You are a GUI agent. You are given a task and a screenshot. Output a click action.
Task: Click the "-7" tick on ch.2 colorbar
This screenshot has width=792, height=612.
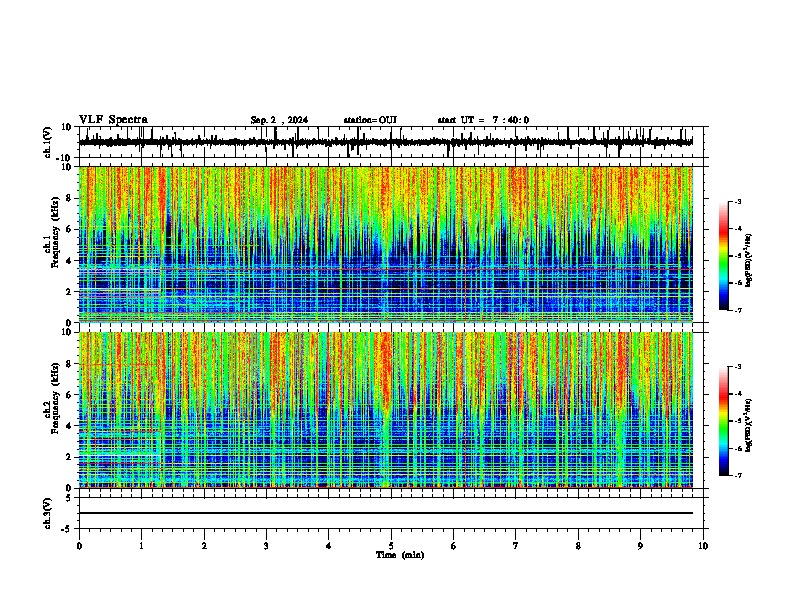coord(737,476)
